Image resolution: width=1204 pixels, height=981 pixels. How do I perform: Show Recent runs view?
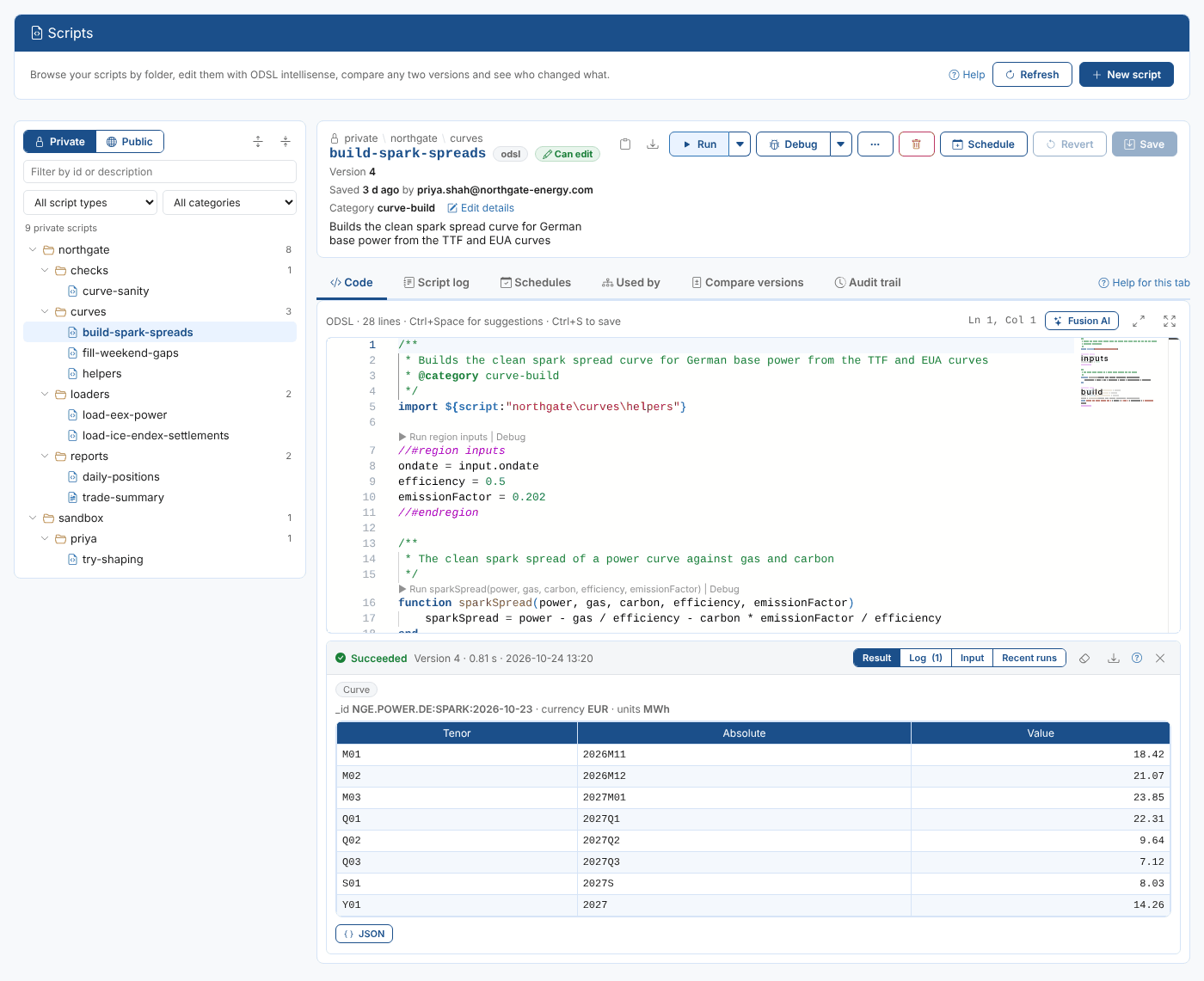pos(1029,658)
